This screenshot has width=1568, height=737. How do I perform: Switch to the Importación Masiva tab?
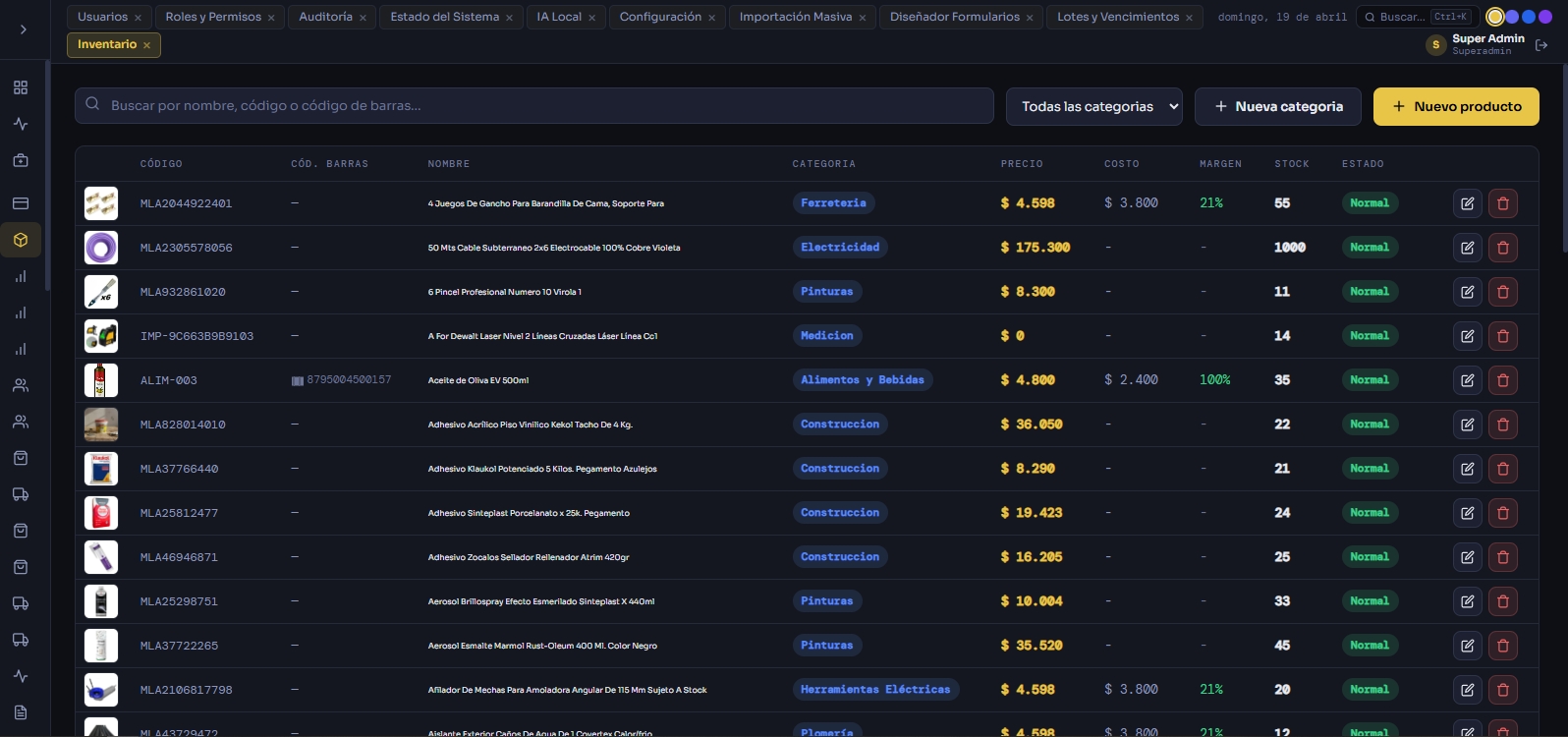[795, 17]
